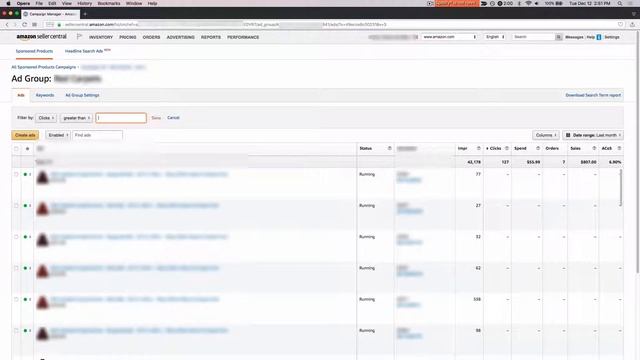Viewport: 640px width, 360px height.
Task: Click the flag icon next to Seller Central logo
Action: point(79,37)
